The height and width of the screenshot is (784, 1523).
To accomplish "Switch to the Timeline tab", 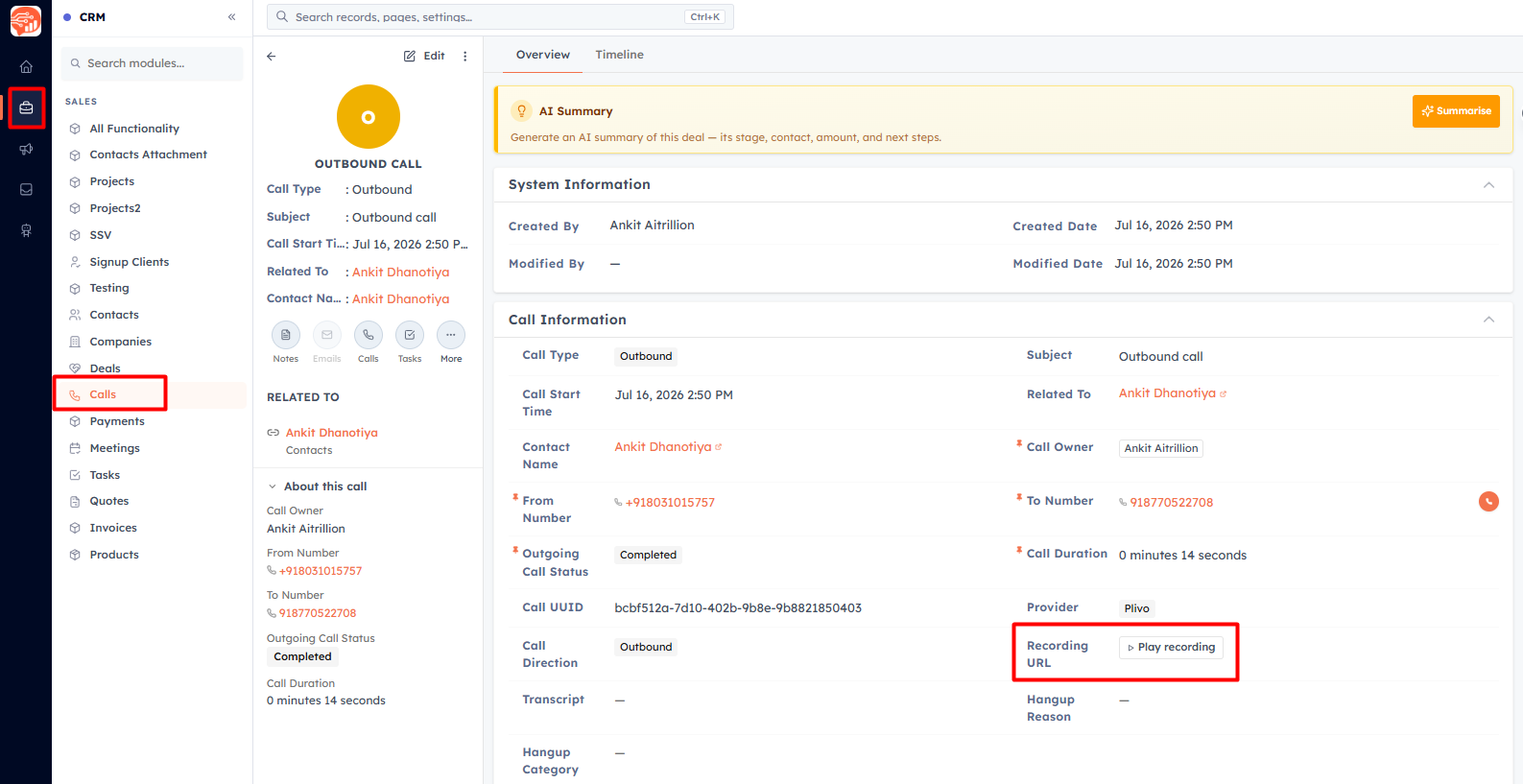I will tap(619, 55).
